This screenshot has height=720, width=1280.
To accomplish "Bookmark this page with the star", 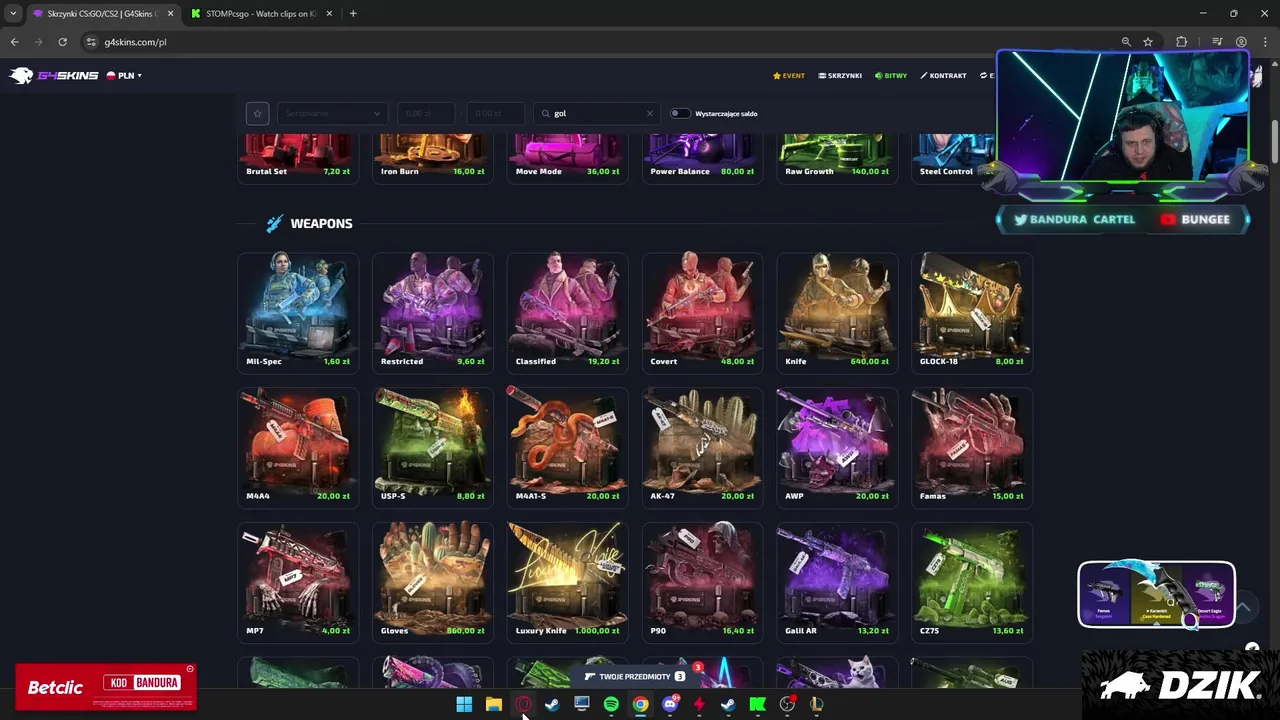I will pos(1148,42).
